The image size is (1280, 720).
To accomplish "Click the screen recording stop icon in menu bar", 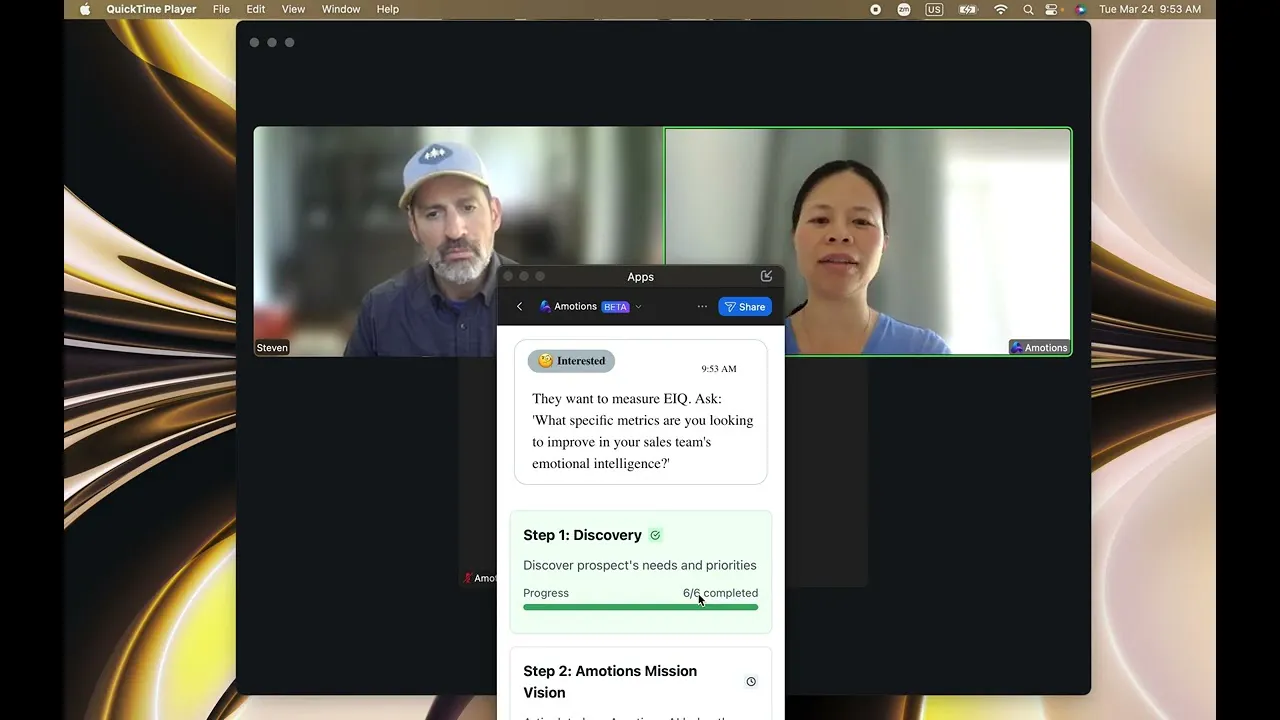I will pos(876,9).
